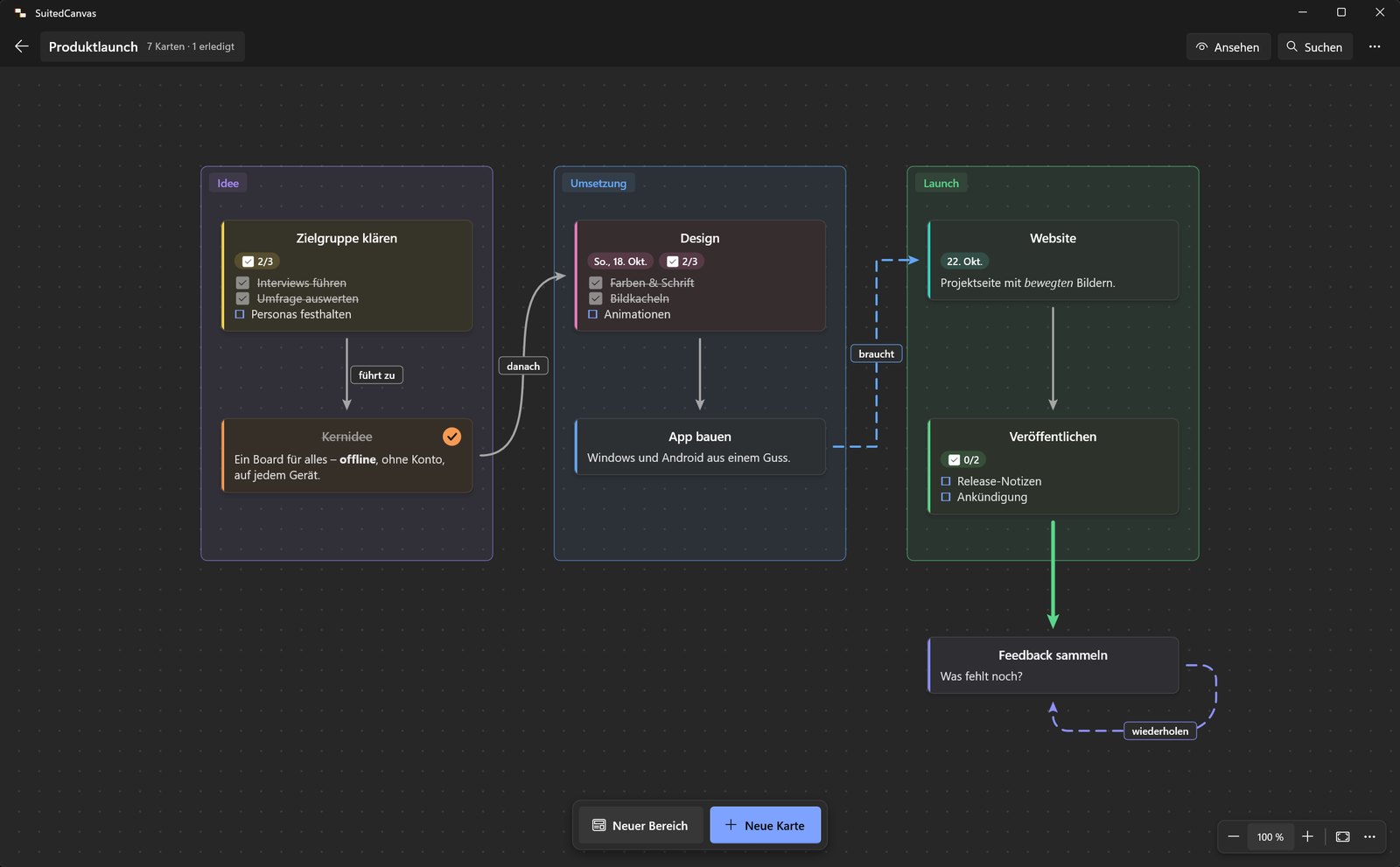Uncheck Umfrage auswerten item
The image size is (1400, 867).
(x=242, y=298)
